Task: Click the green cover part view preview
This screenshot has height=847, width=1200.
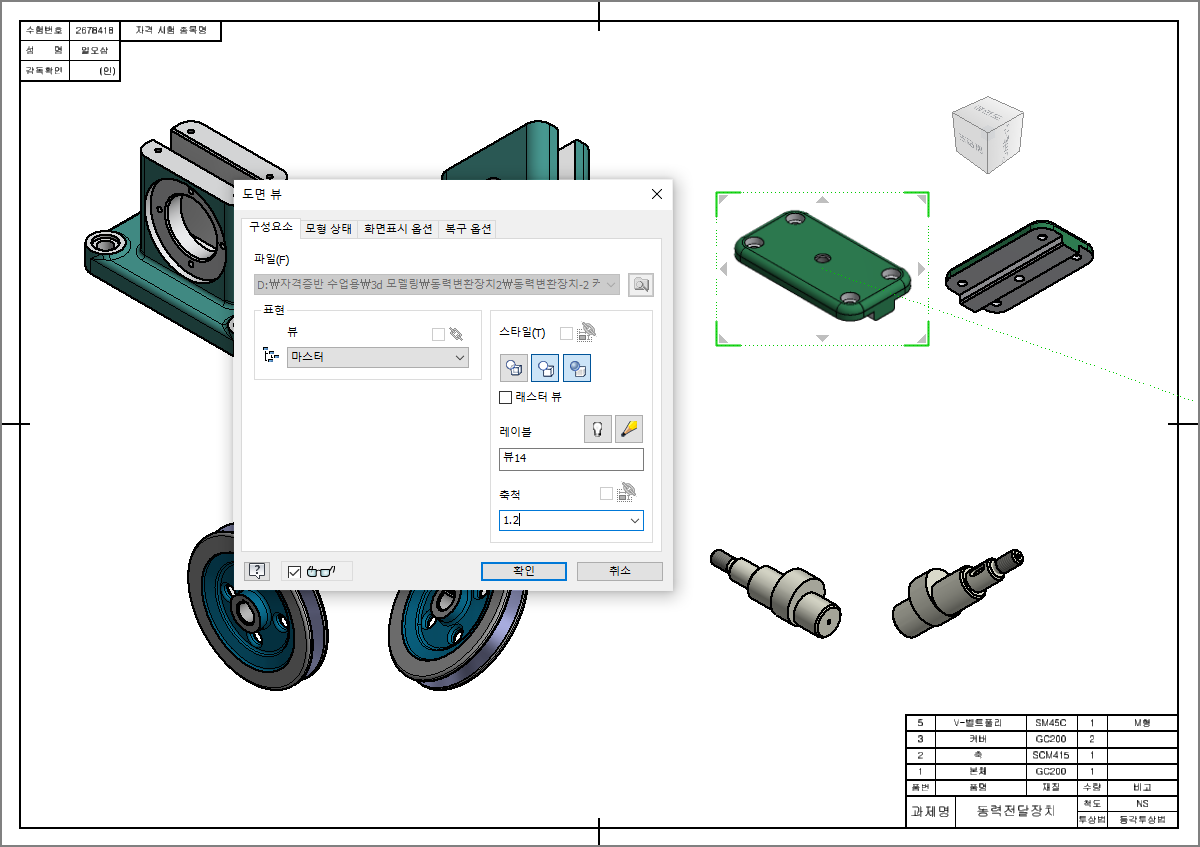Action: coord(822,268)
